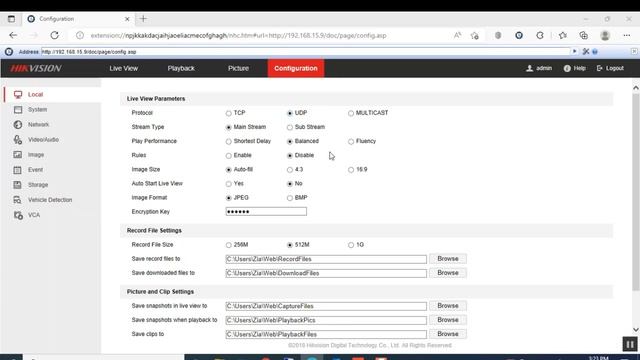Select 16:9 image size

[351, 170]
